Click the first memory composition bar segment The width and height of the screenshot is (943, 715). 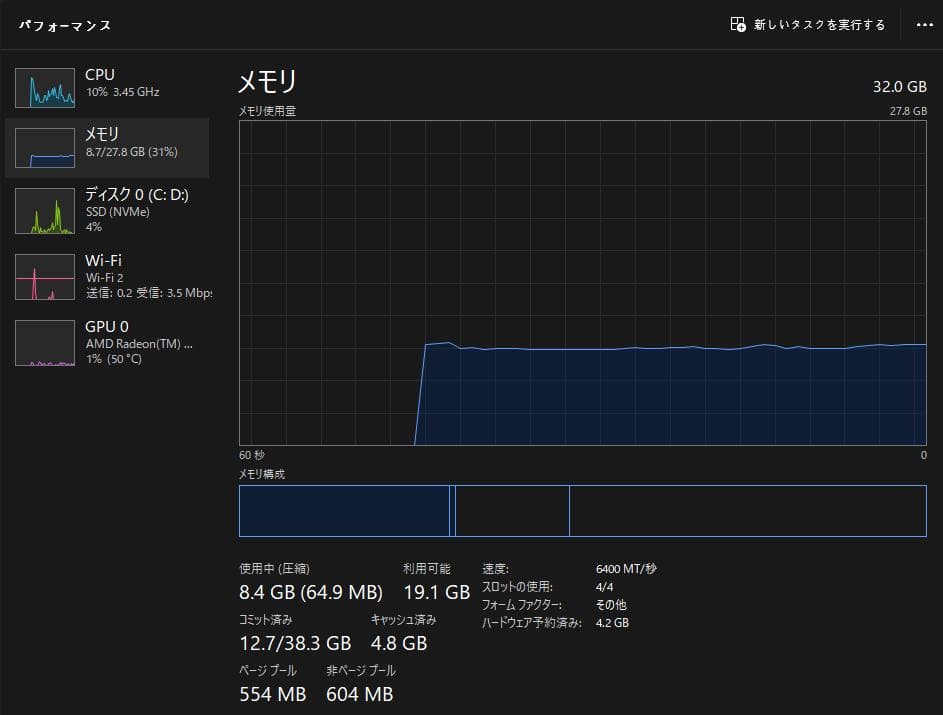[x=343, y=510]
